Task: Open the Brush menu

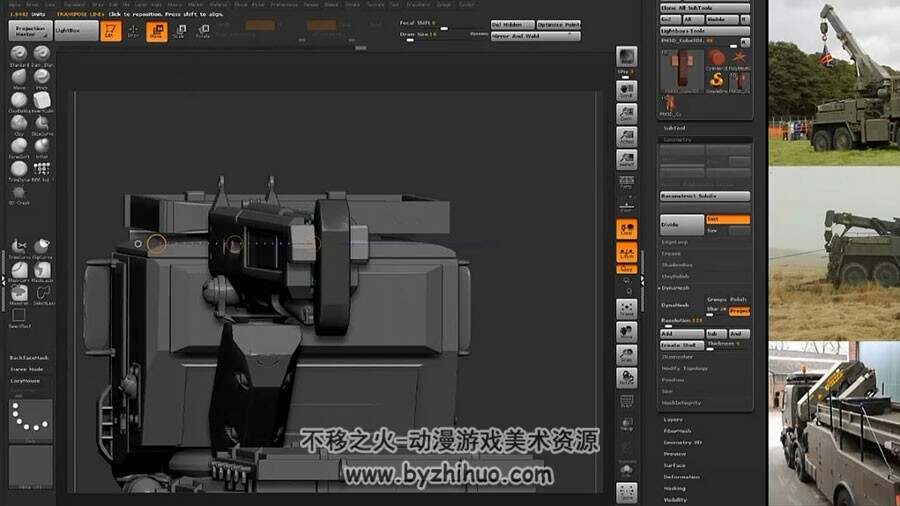Action: 32,5
